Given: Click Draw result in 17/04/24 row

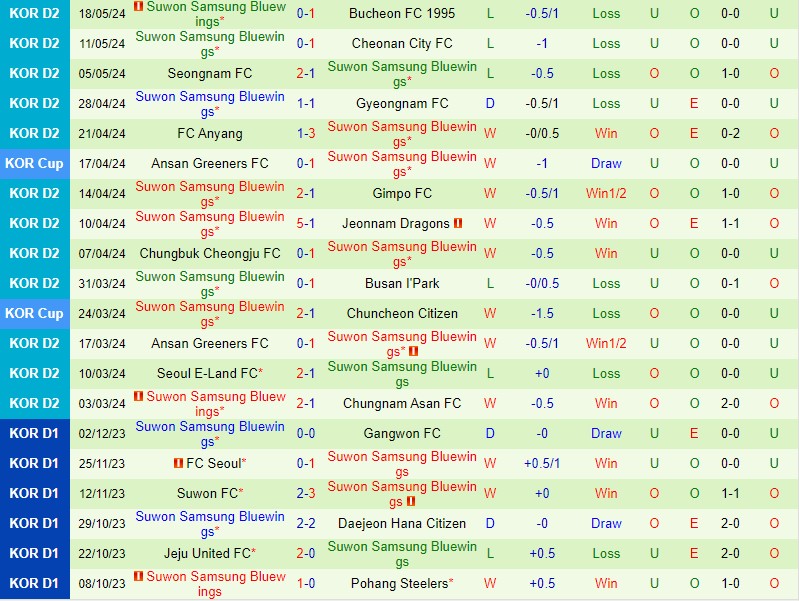Looking at the screenshot, I should (x=606, y=163).
